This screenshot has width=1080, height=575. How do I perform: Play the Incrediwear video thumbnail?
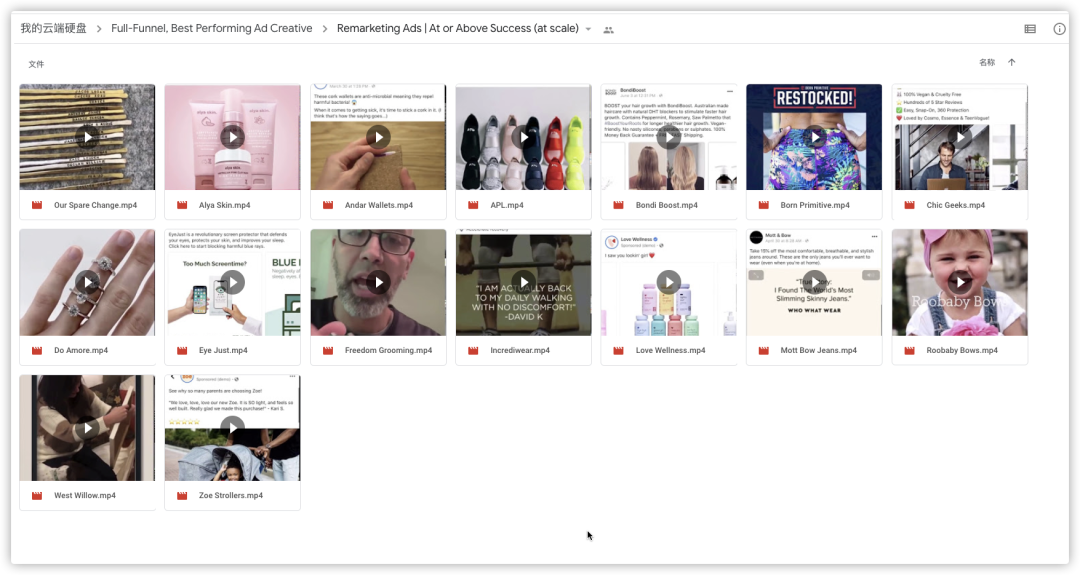click(523, 282)
